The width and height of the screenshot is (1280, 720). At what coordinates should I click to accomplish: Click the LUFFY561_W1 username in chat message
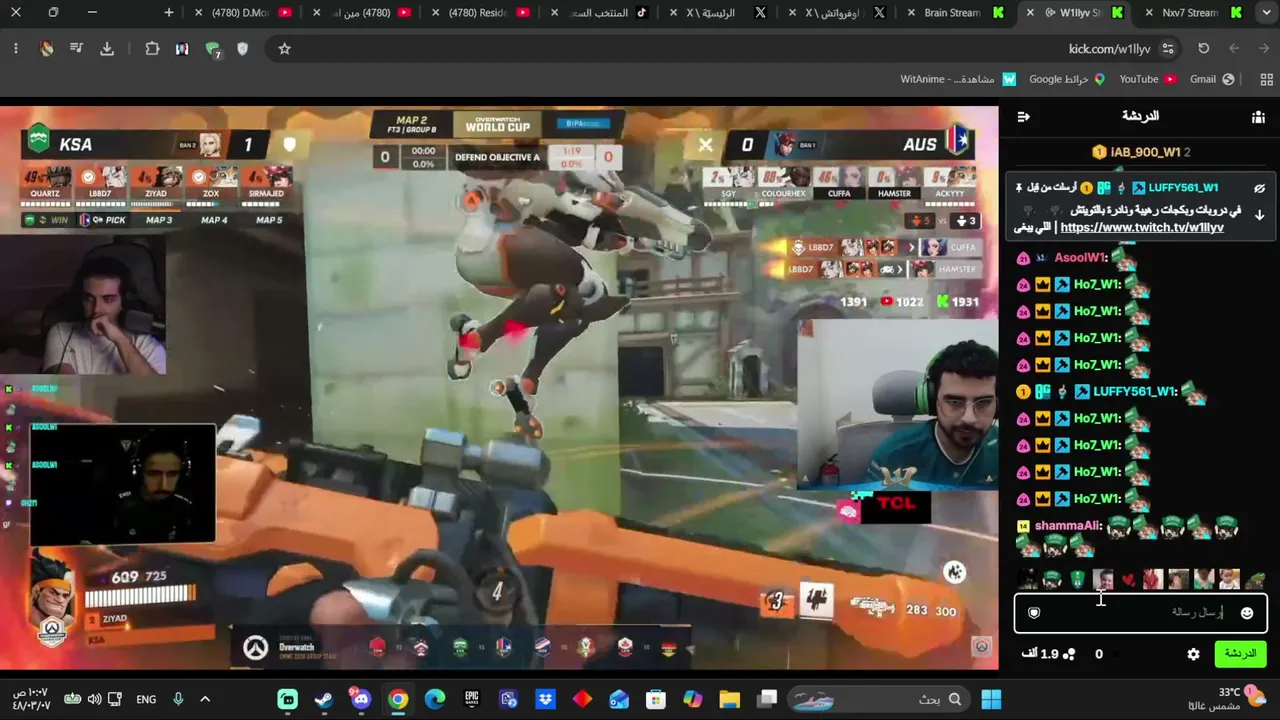coord(1134,391)
